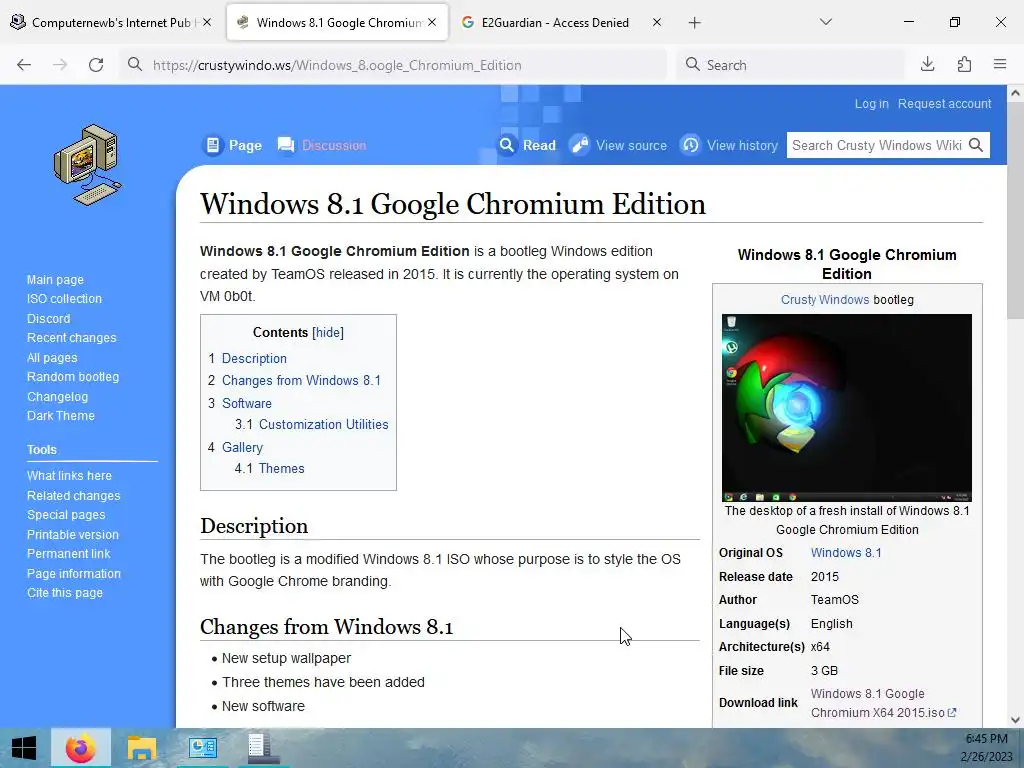Screen dimensions: 1024x768
Task: Select the Read view tab
Action: pyautogui.click(x=527, y=145)
